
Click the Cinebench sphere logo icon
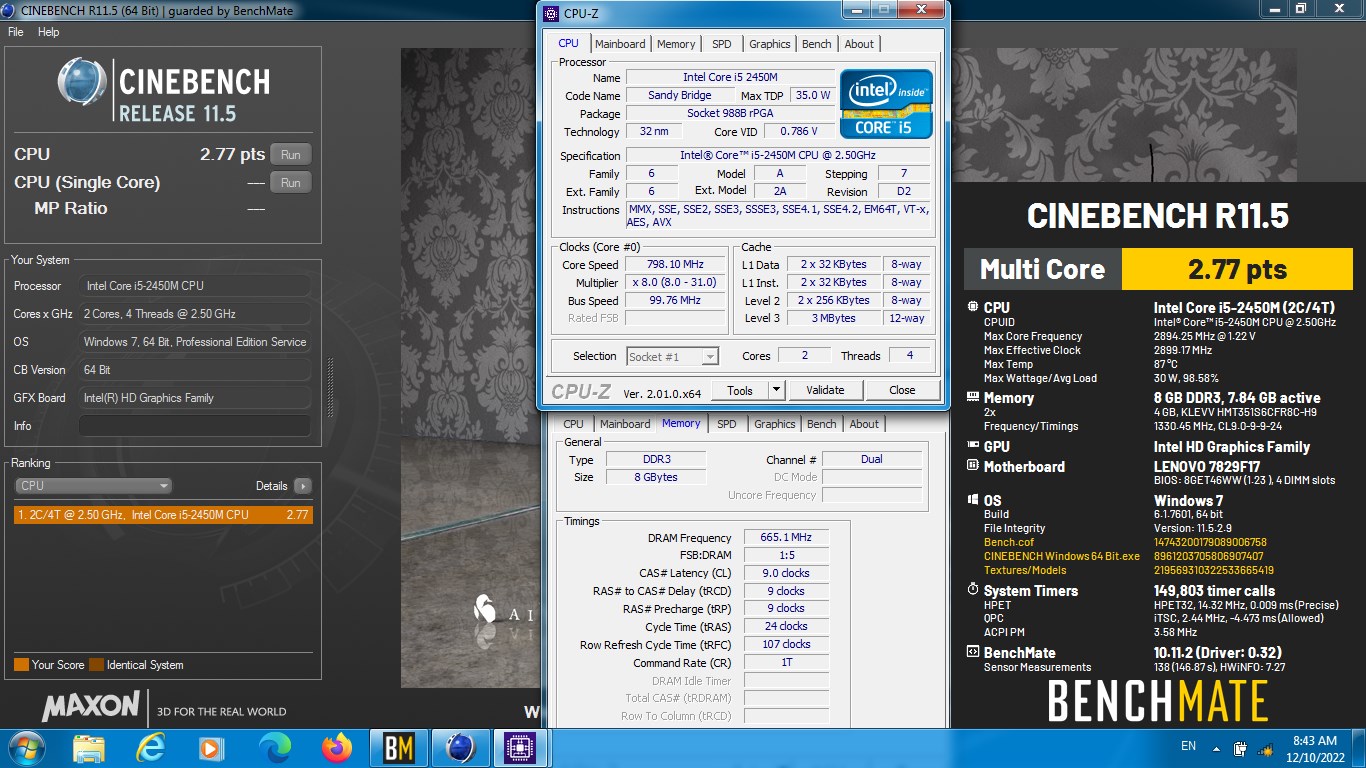click(x=83, y=83)
